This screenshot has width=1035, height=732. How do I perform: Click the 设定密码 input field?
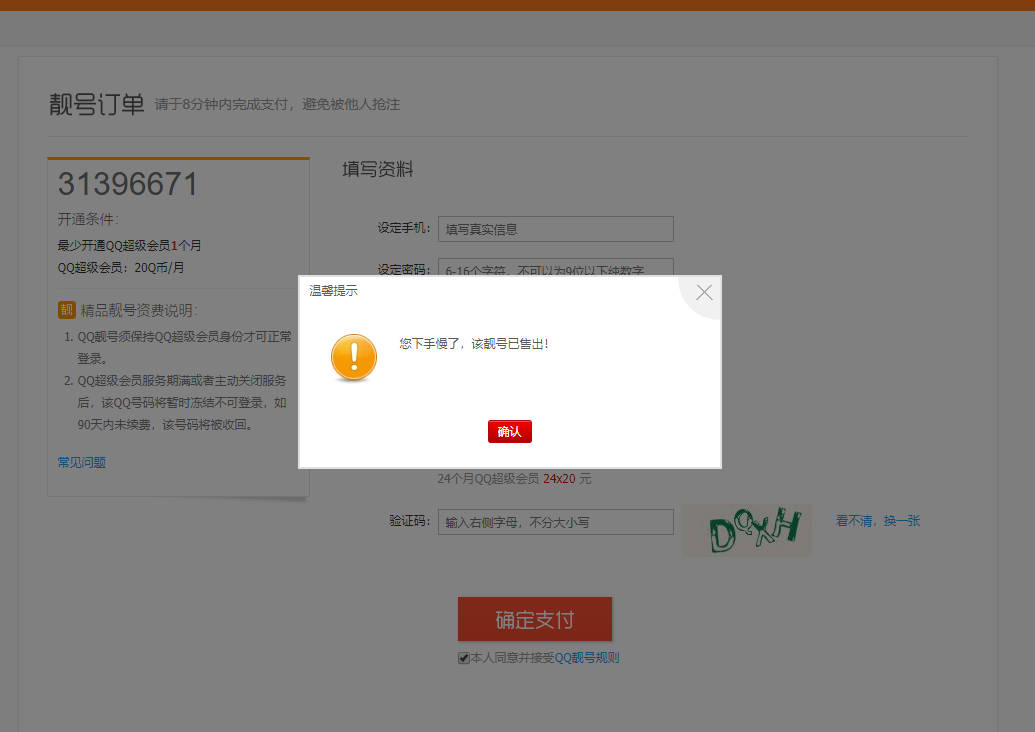556,267
